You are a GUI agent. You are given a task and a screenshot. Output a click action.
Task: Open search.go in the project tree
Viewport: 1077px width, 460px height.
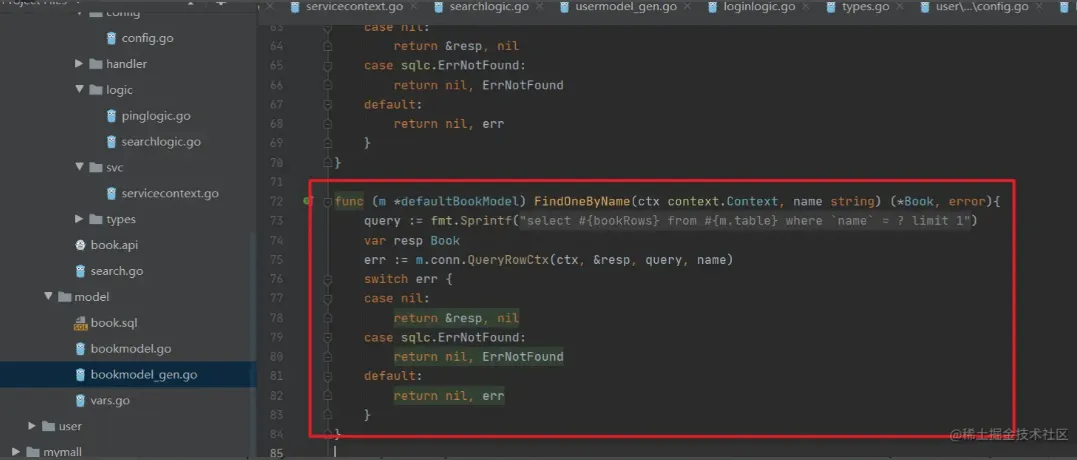117,271
